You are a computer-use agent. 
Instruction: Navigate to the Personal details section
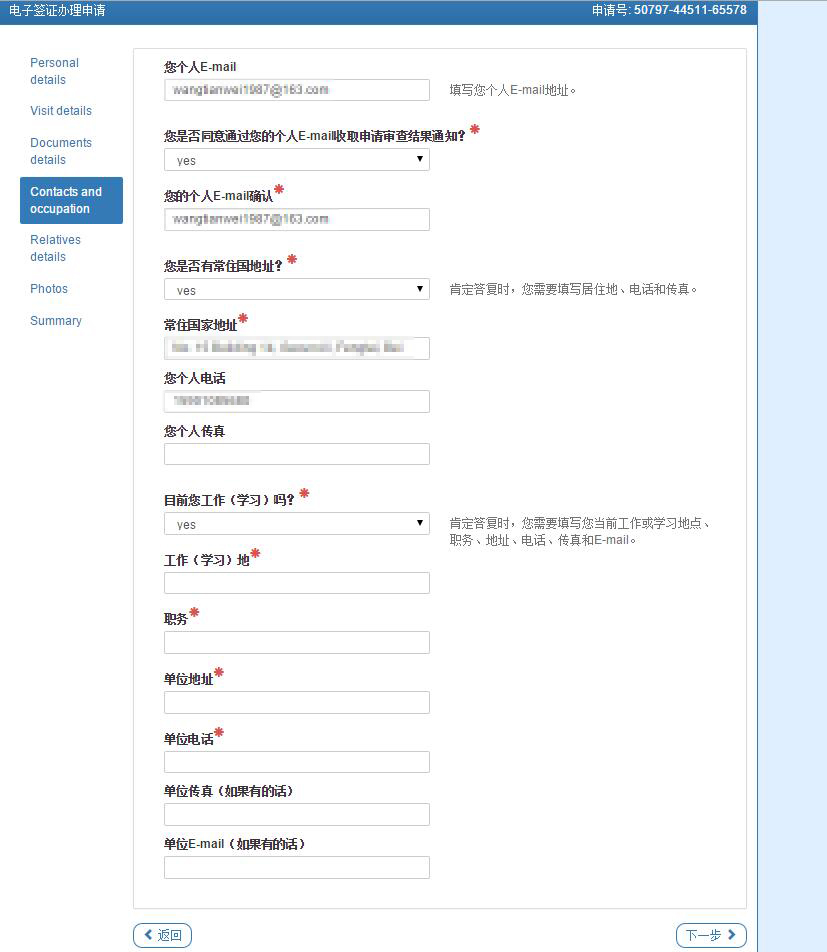coord(54,71)
